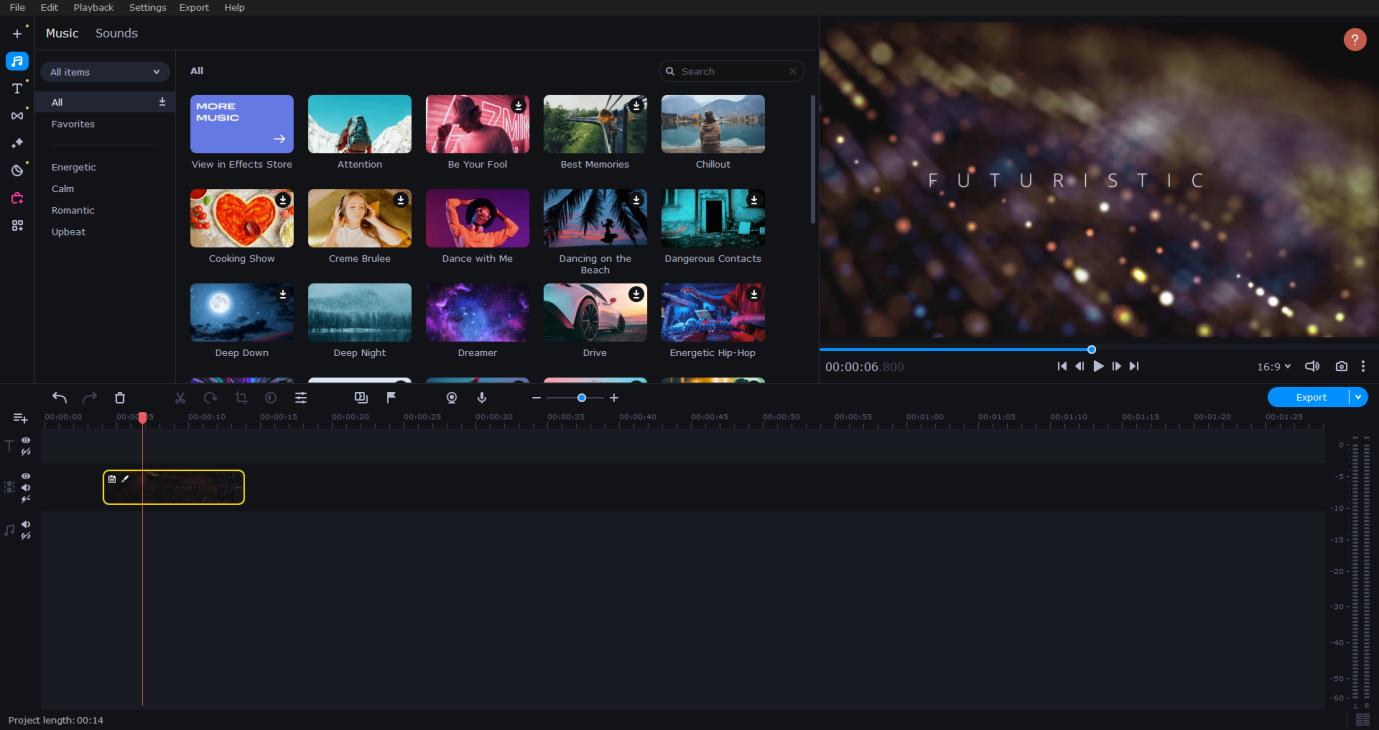Click the delete trash icon above timeline
The width and height of the screenshot is (1379, 730).
(x=120, y=398)
